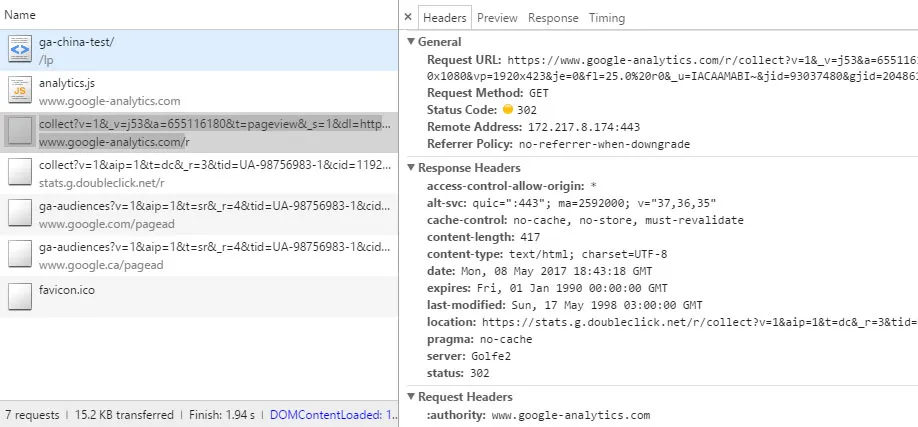Click the Finish: 1.94 s status entry
Viewport: 918px width, 427px height.
click(222, 415)
